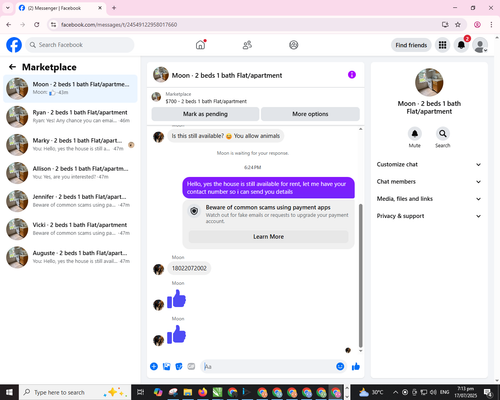Screen dimensions: 500x400
Task: Open the Facebook menu grid icon
Action: tap(442, 45)
